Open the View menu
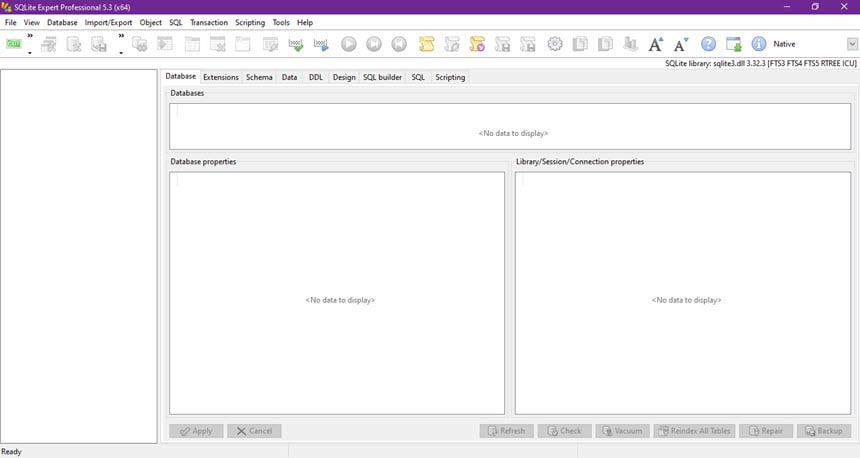The height and width of the screenshot is (458, 860). point(32,22)
